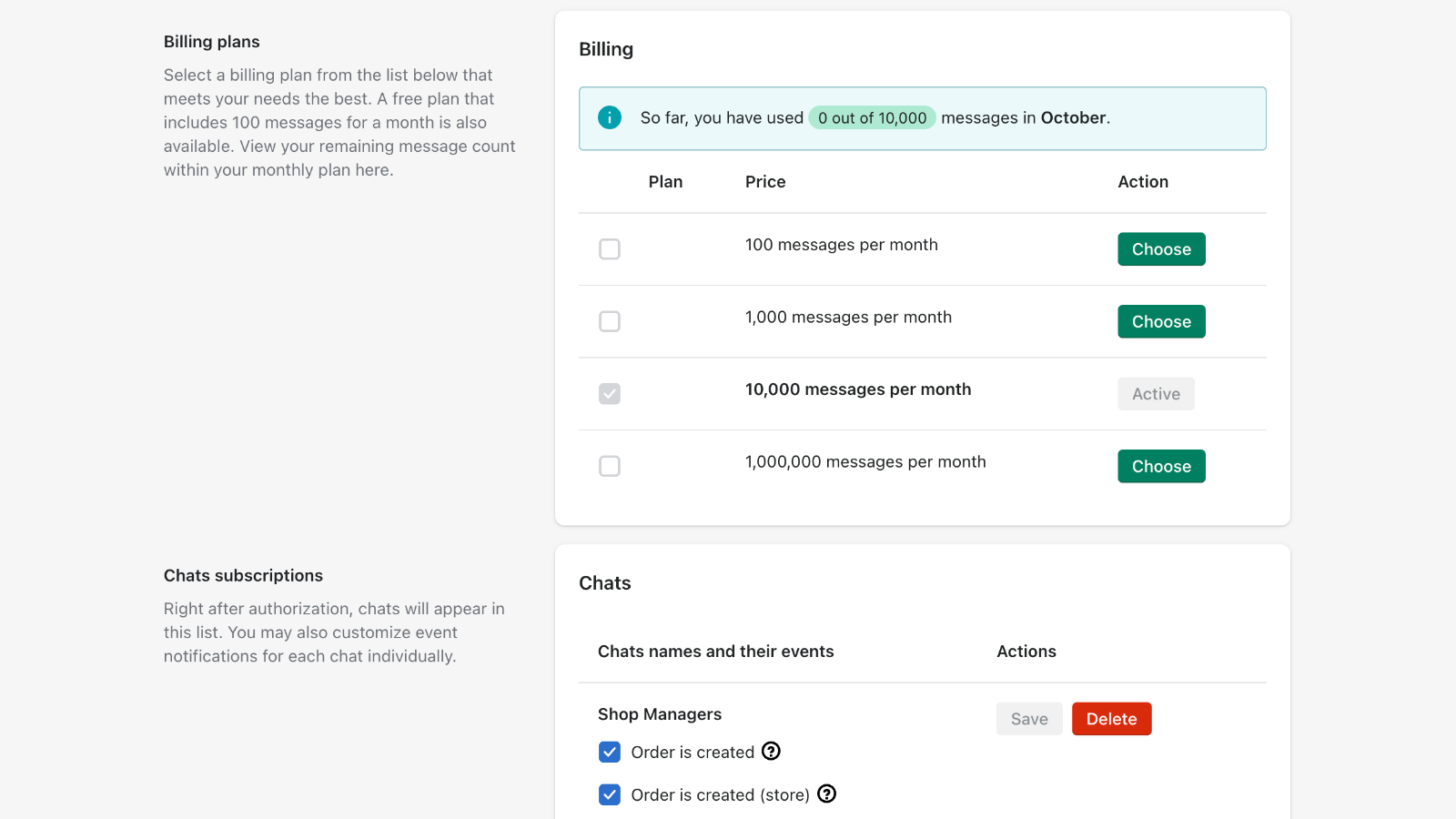
Task: Uncheck the active 10,000 messages plan checkbox
Action: point(610,393)
